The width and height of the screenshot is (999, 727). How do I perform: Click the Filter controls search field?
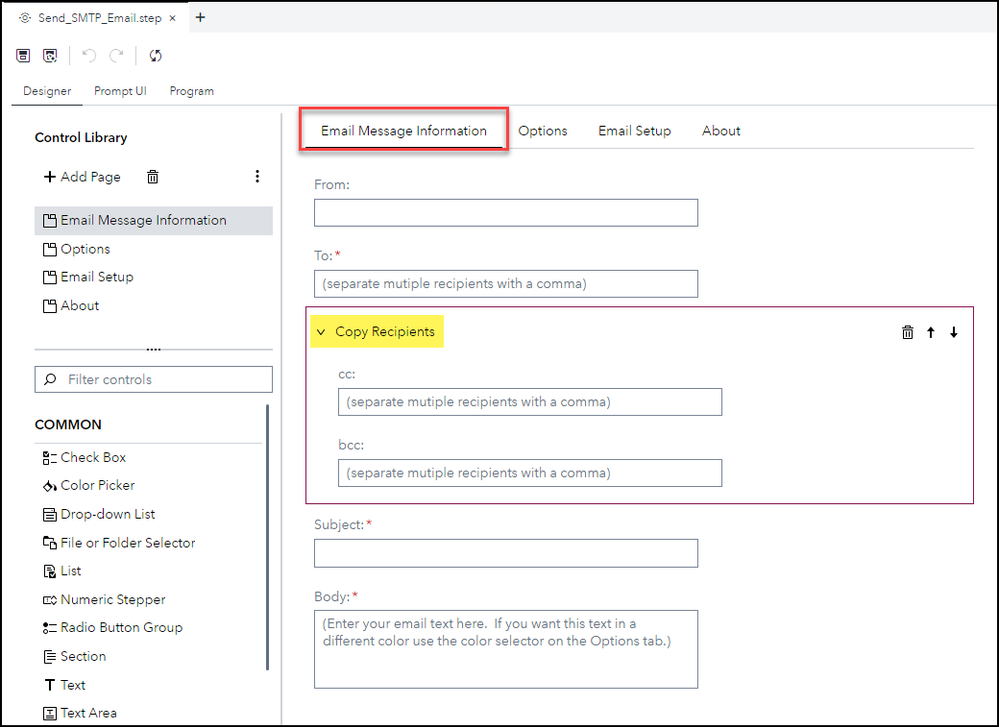pos(154,380)
